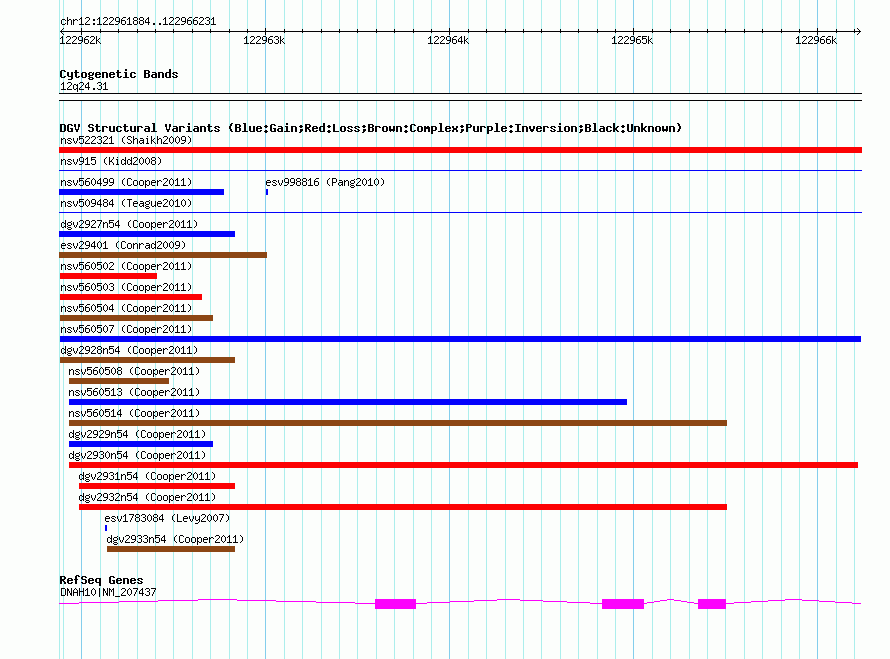Click the RefSeq Genes track title
This screenshot has height=659, width=890.
pos(101,580)
